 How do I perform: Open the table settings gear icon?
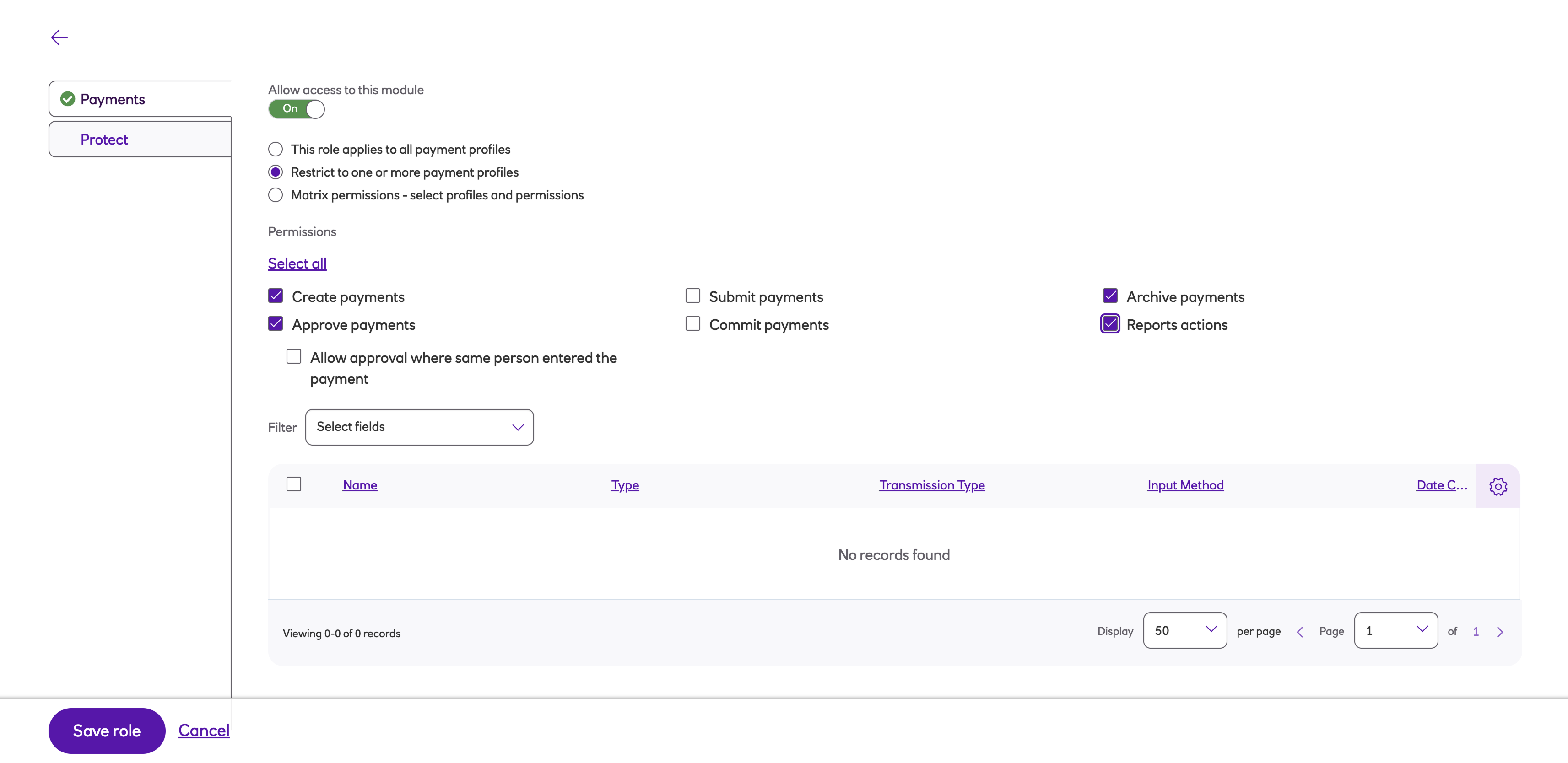point(1498,486)
